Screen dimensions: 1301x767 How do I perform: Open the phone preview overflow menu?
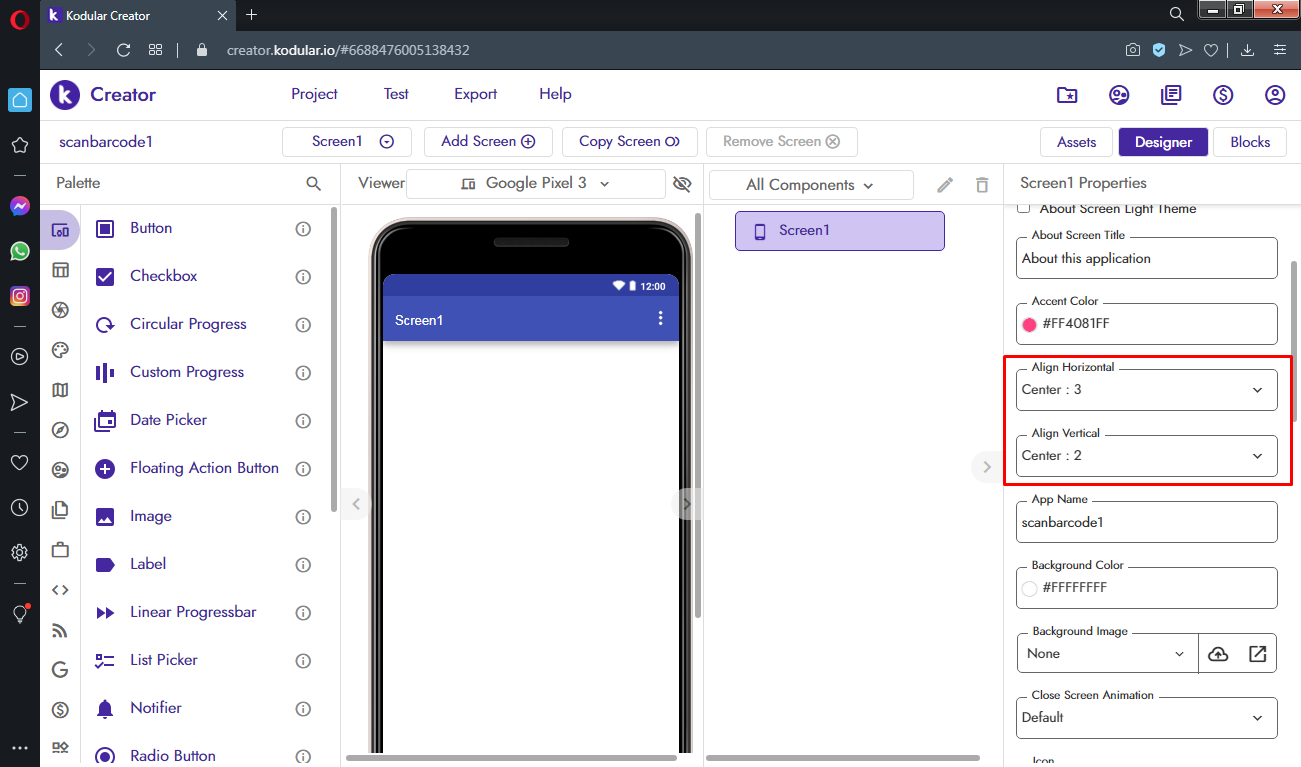[660, 319]
